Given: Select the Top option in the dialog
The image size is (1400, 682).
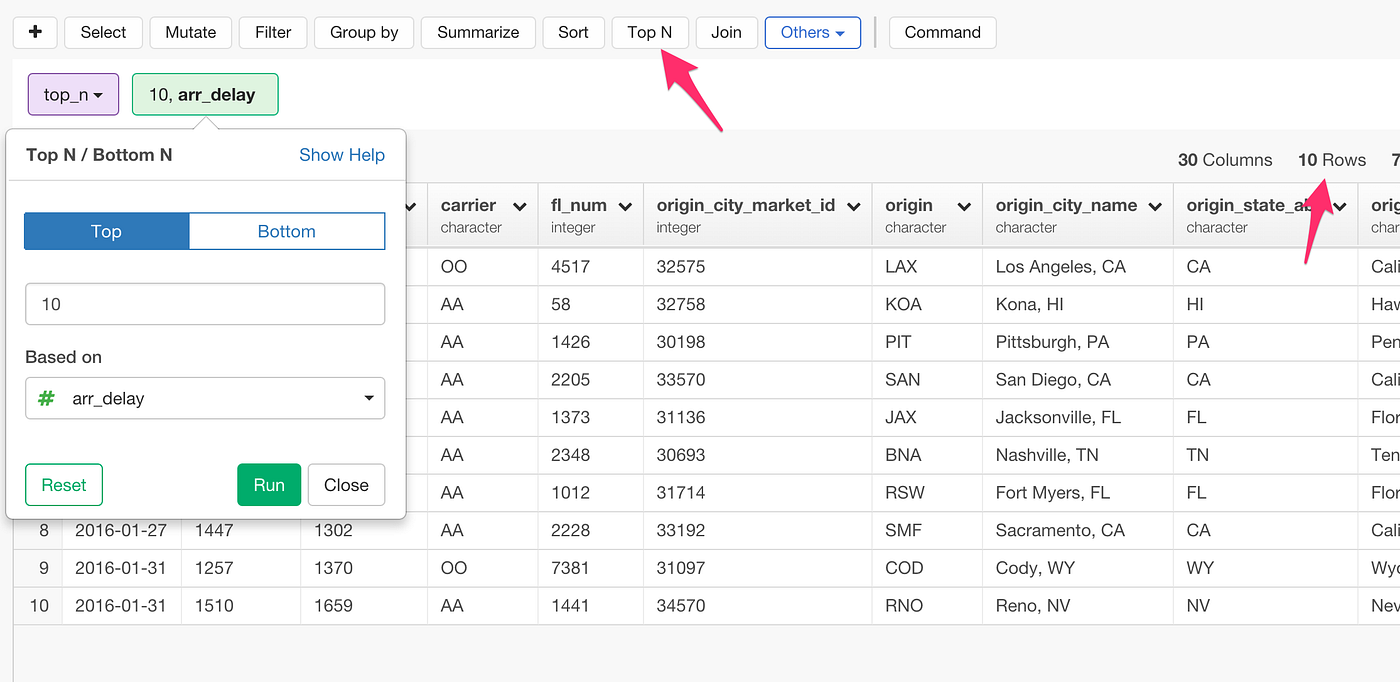Looking at the screenshot, I should coord(106,231).
